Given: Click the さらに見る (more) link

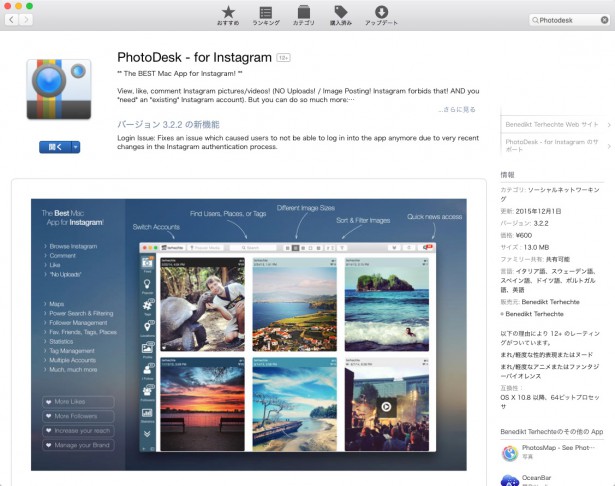Looking at the screenshot, I should [x=457, y=109].
